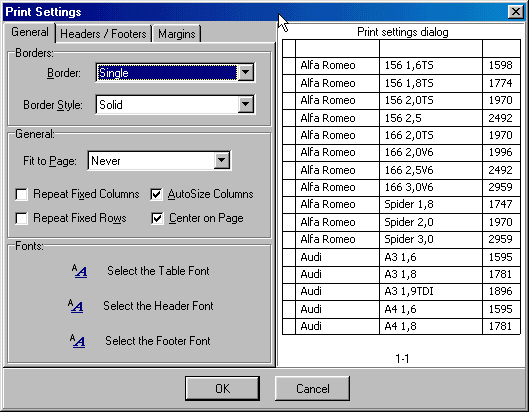This screenshot has height=412, width=529.
Task: Click the '156 1,8TS' preview cell
Action: point(431,83)
